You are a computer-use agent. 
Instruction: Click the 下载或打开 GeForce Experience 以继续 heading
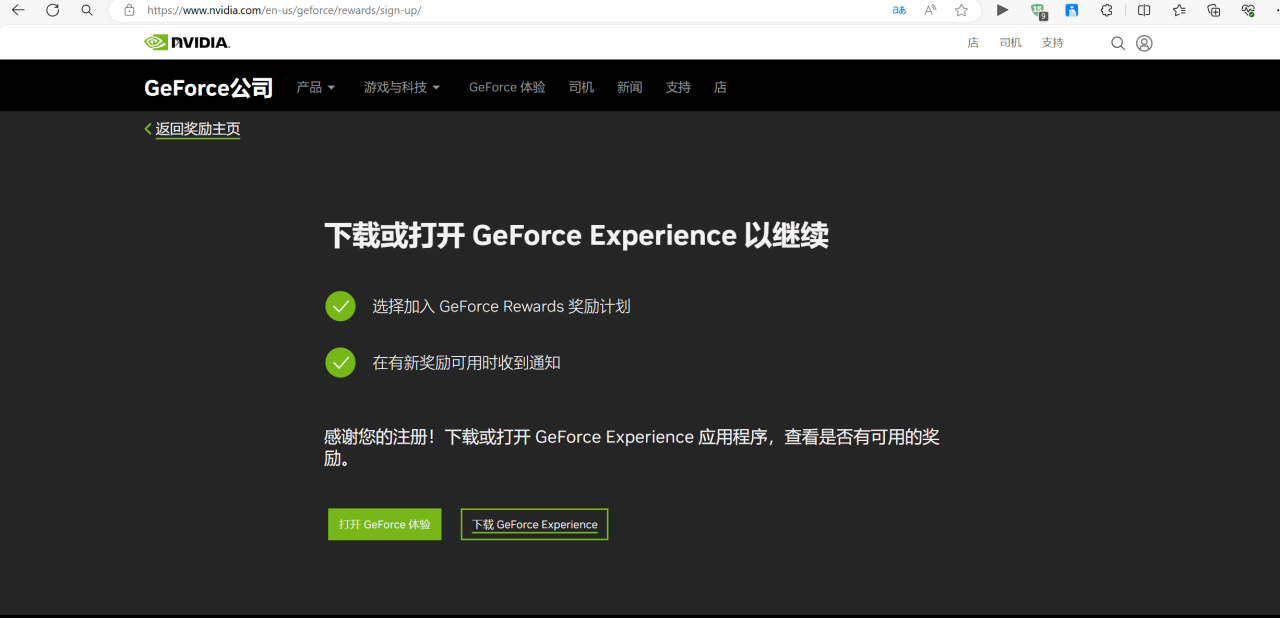pos(577,236)
